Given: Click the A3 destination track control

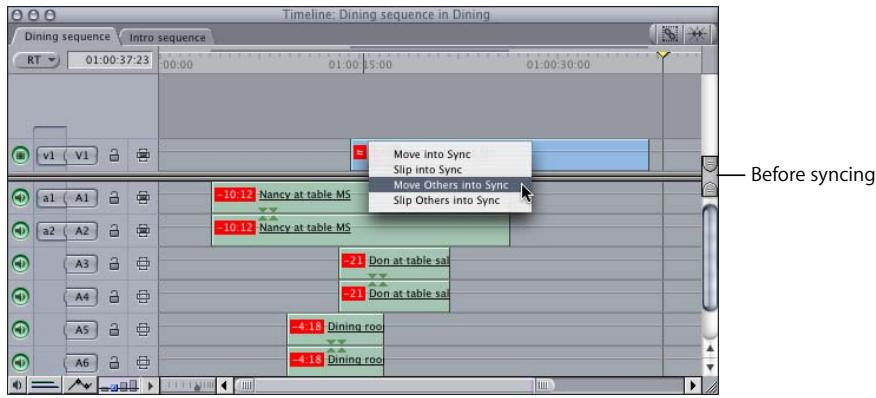Looking at the screenshot, I should click(82, 263).
